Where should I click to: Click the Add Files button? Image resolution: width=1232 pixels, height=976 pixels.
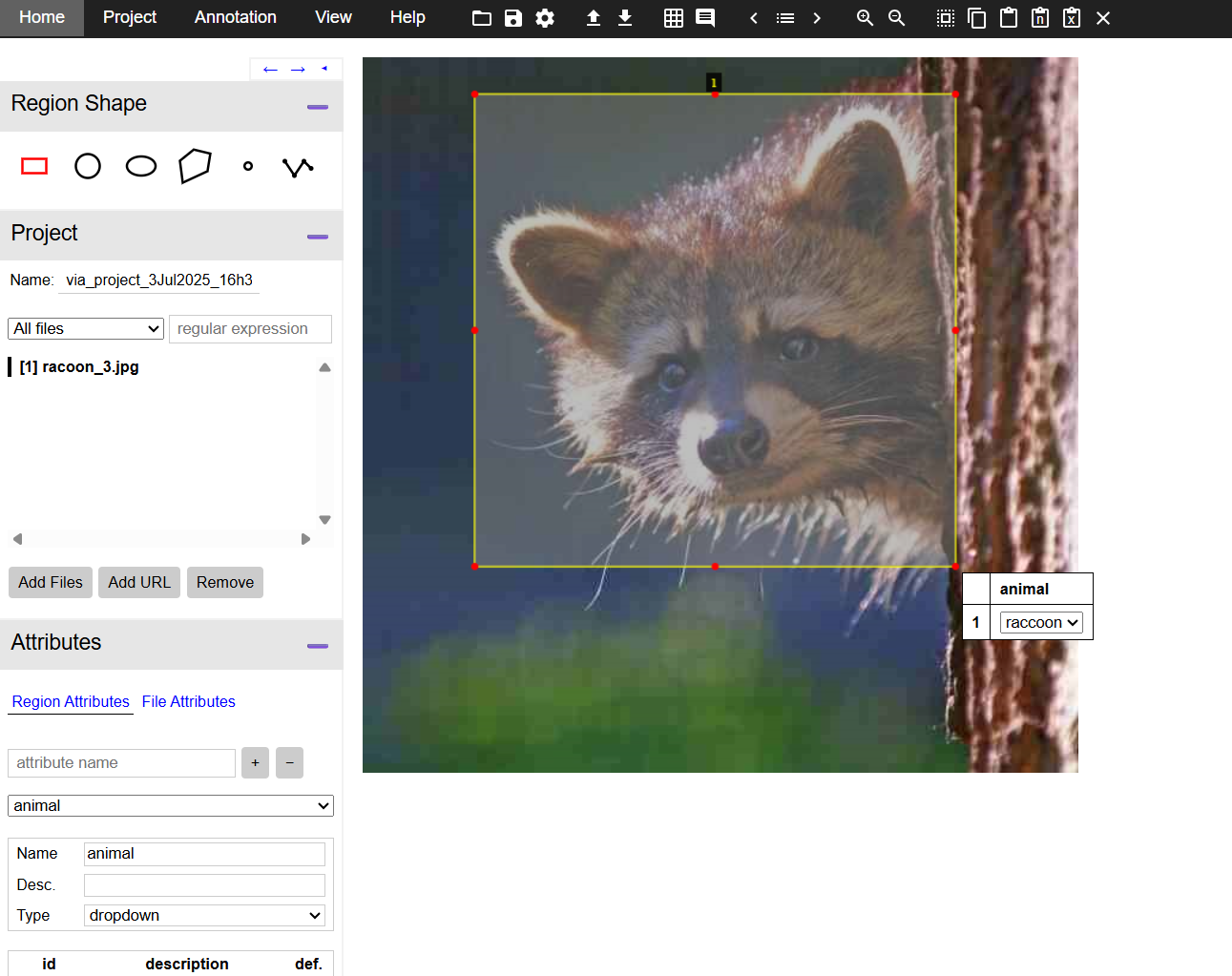pos(51,583)
